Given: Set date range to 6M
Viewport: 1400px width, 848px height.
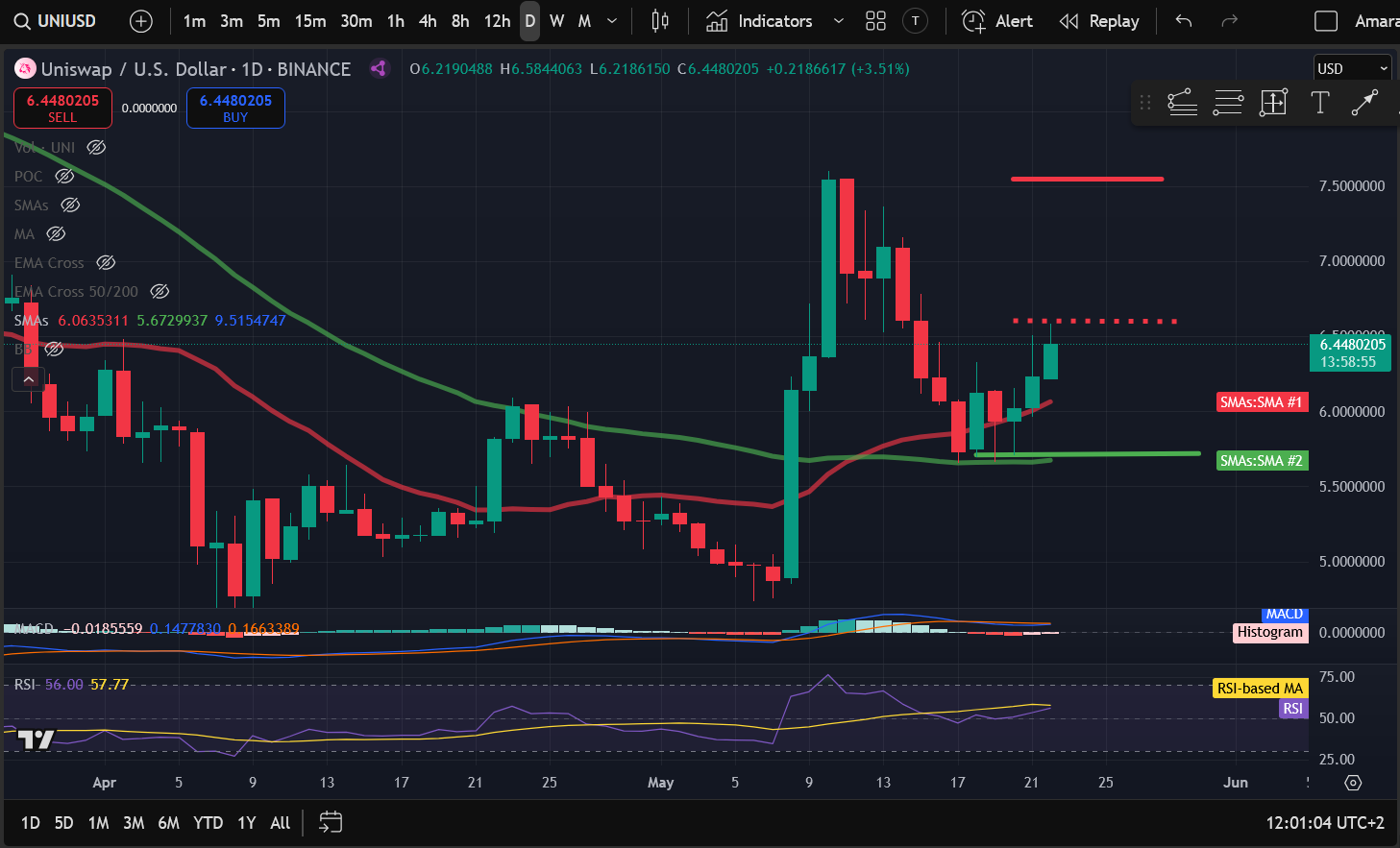Looking at the screenshot, I should point(168,822).
